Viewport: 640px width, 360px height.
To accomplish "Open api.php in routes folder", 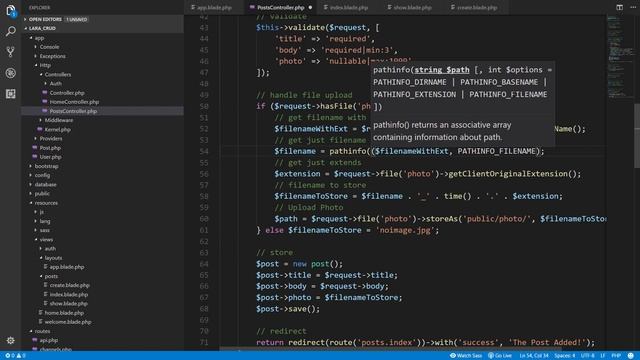I will click(x=49, y=340).
